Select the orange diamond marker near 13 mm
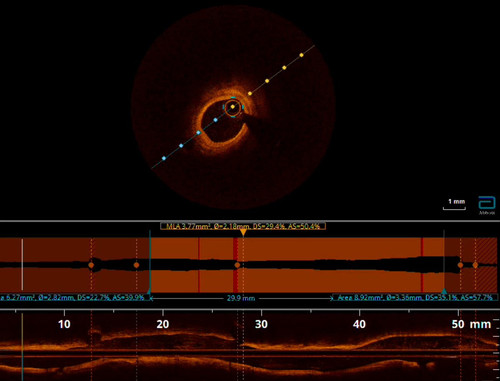This screenshot has width=500, height=381. (91, 265)
